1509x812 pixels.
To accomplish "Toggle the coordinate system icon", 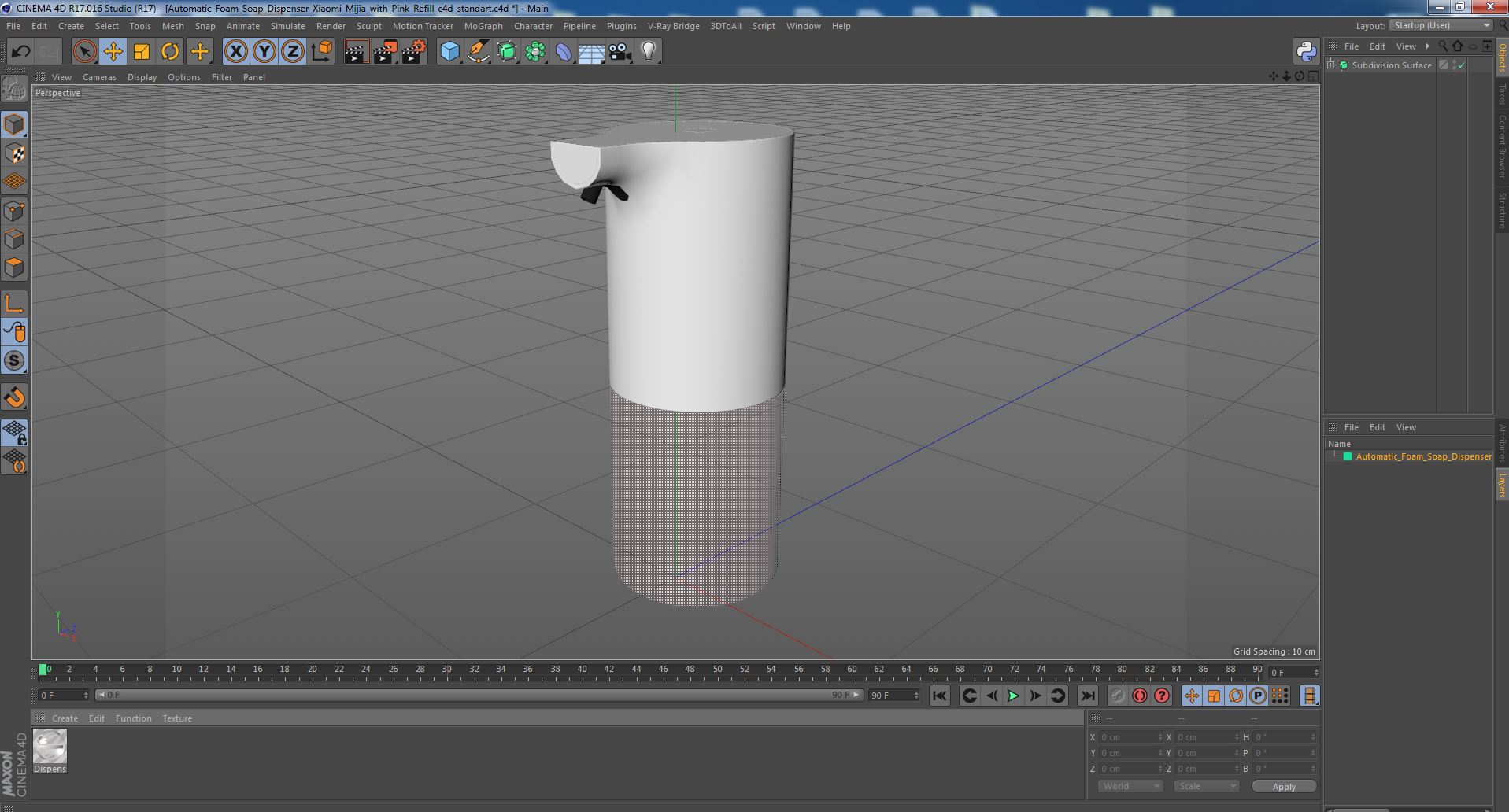I will point(321,52).
